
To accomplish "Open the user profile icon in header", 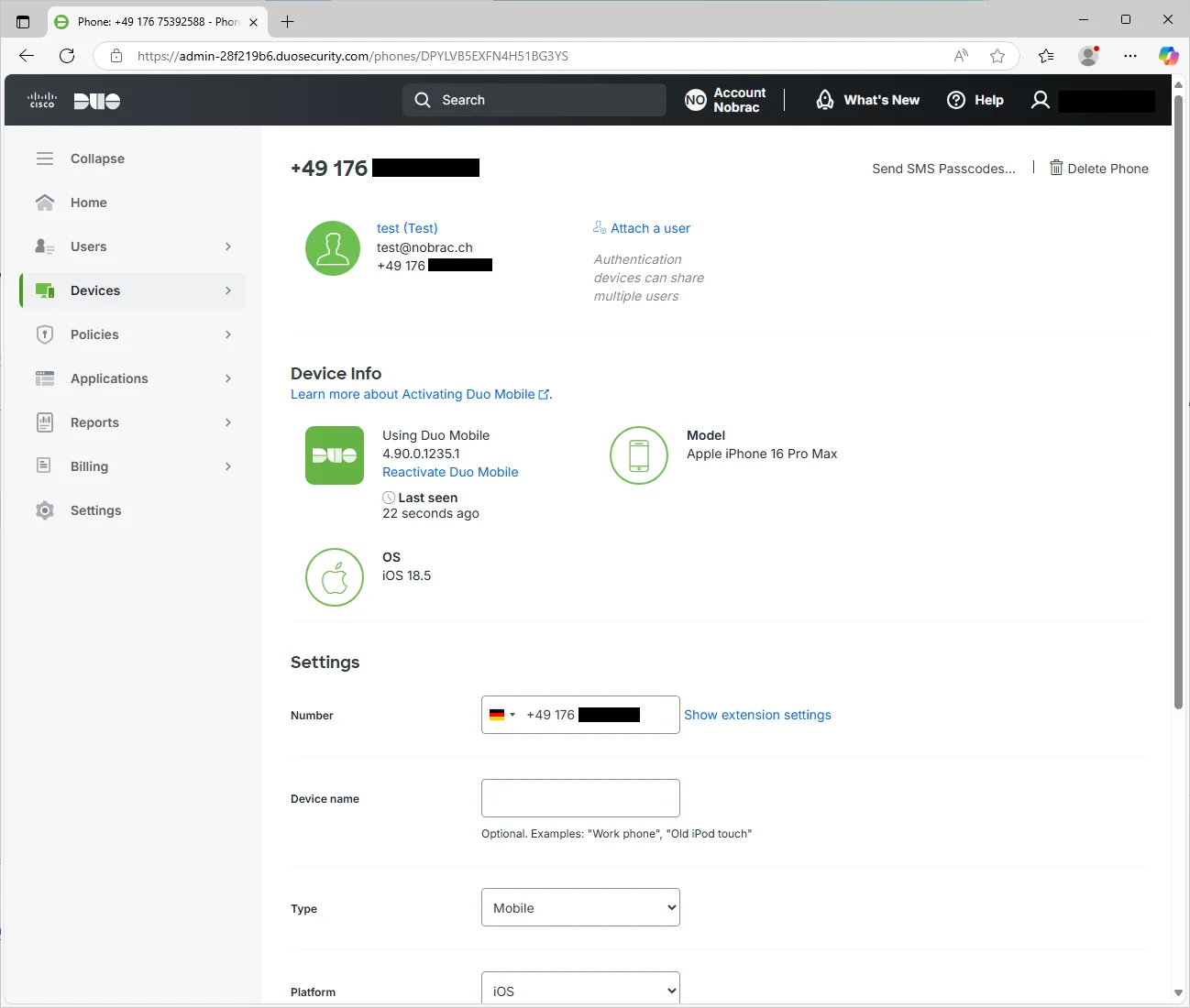I will [x=1041, y=100].
